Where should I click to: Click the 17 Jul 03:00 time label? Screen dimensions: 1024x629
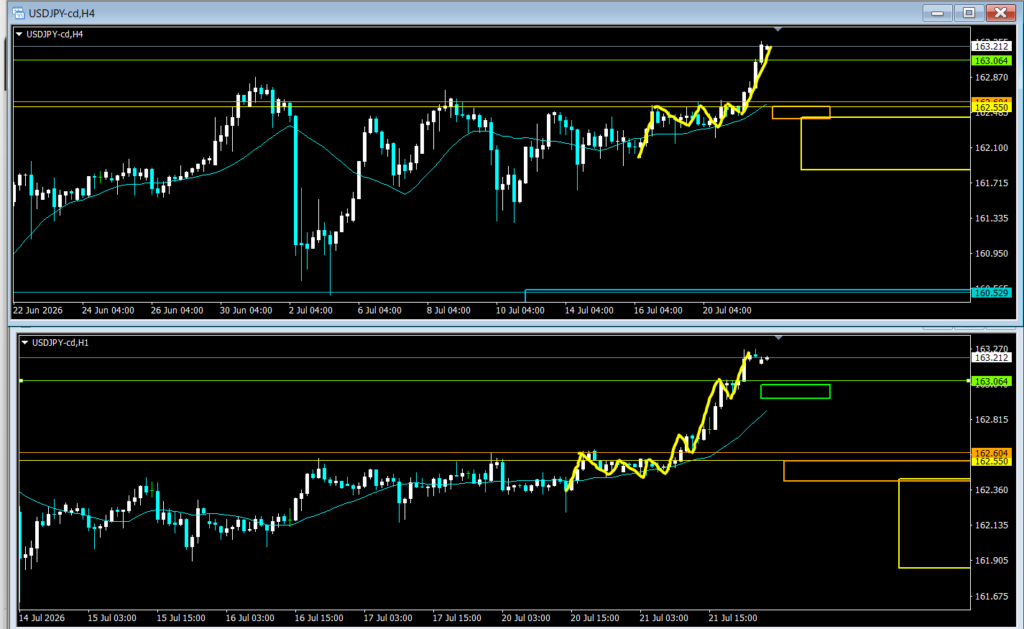388,618
